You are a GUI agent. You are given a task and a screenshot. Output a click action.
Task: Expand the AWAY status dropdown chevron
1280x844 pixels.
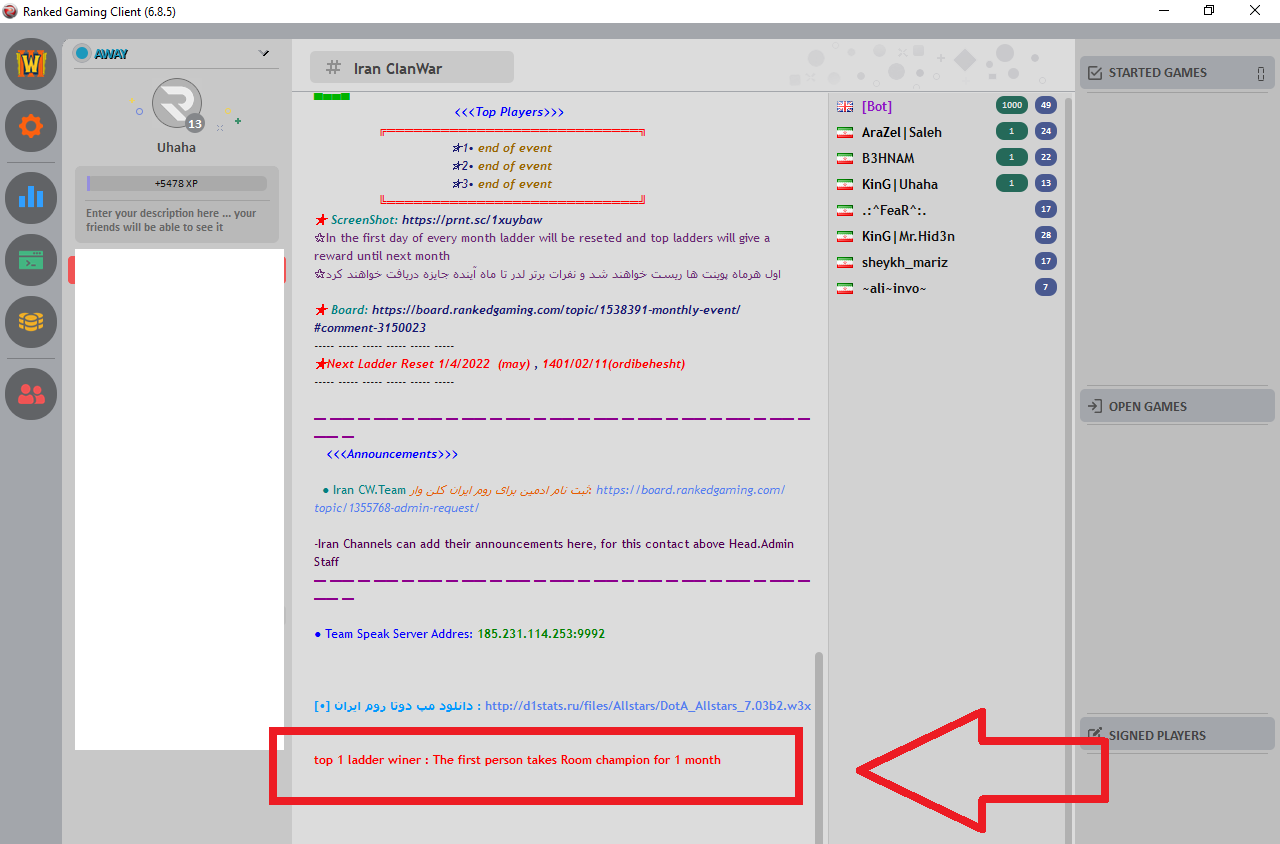(264, 53)
